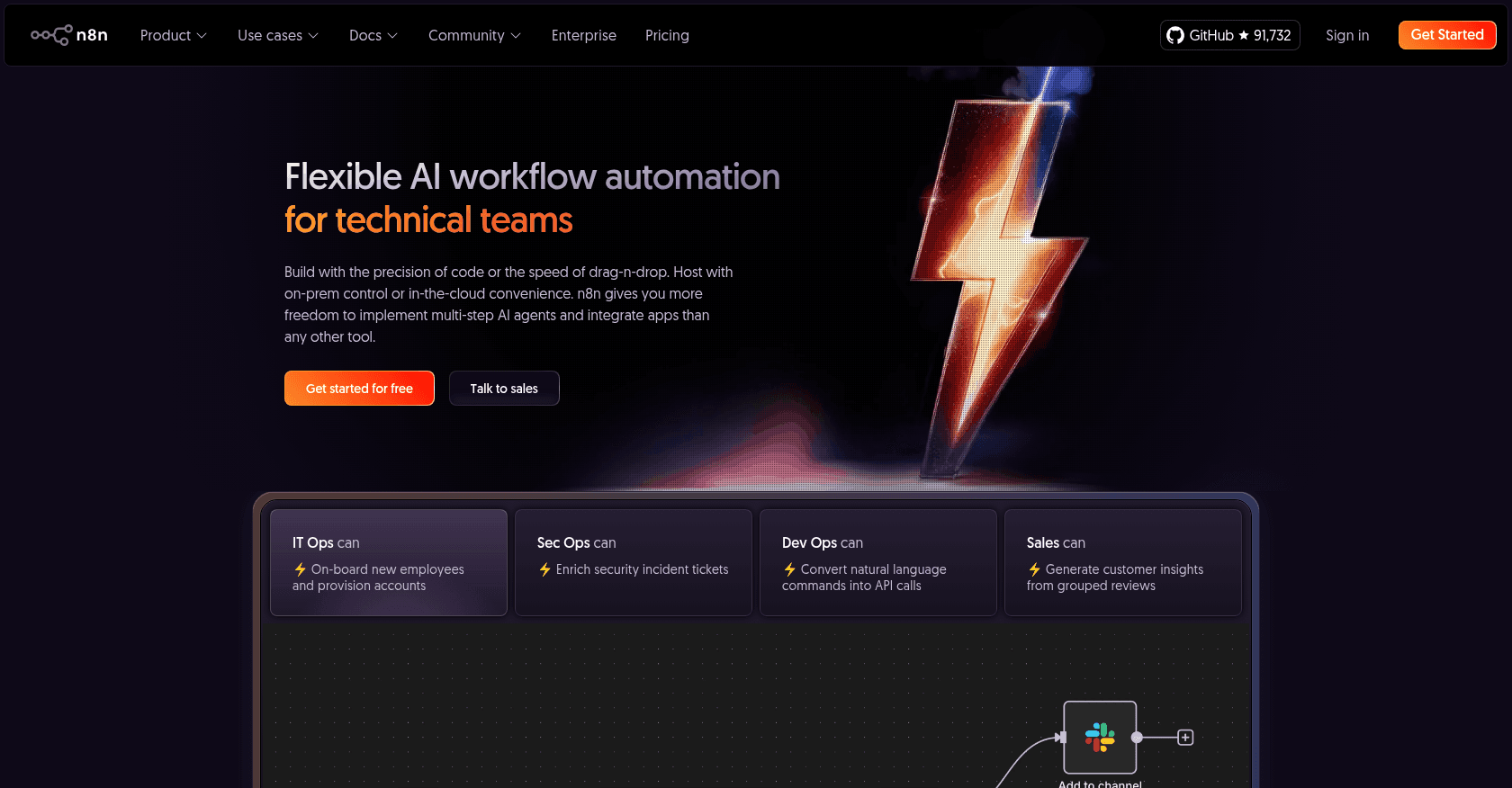
Task: Select the Sales use case tab
Action: 1122,562
